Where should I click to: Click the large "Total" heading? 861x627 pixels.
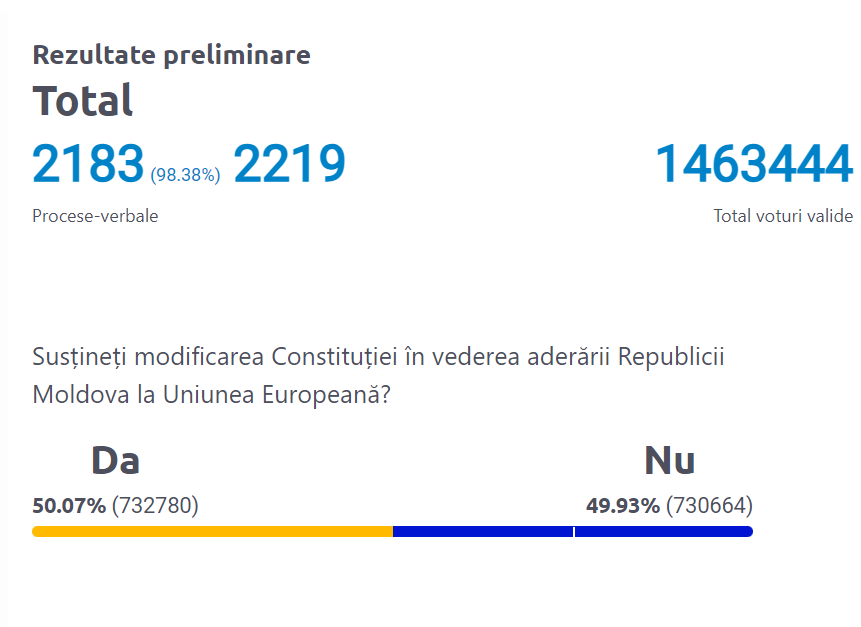(x=83, y=101)
